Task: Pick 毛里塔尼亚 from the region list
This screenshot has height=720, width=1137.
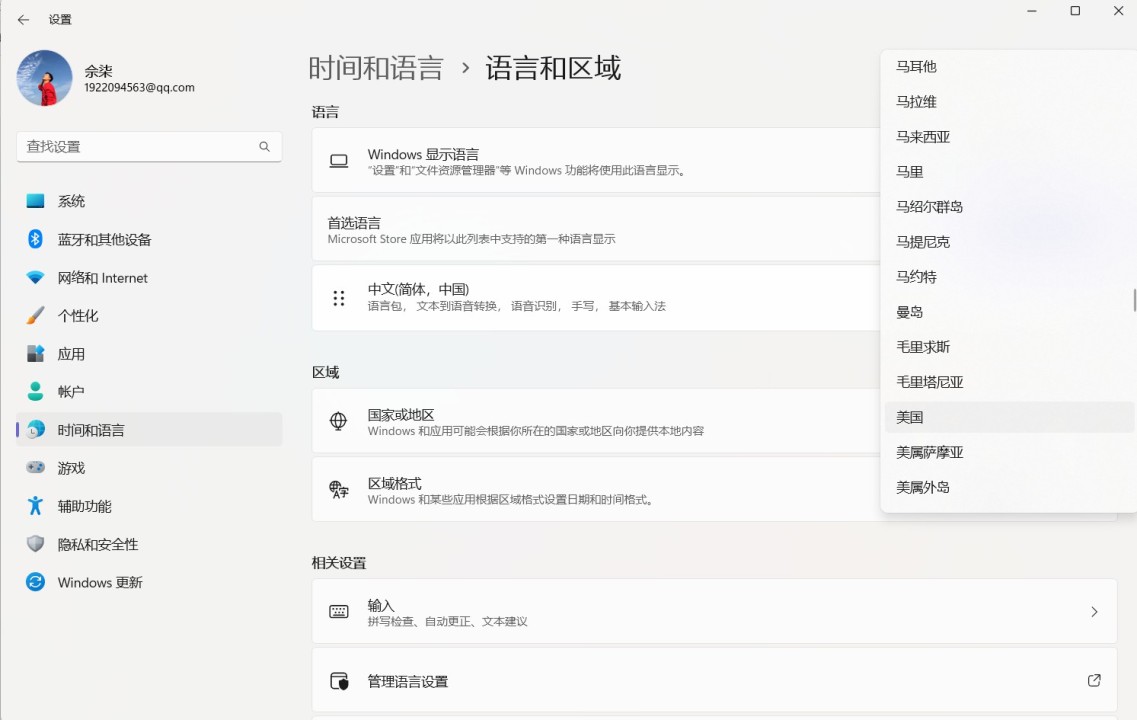Action: point(1008,382)
